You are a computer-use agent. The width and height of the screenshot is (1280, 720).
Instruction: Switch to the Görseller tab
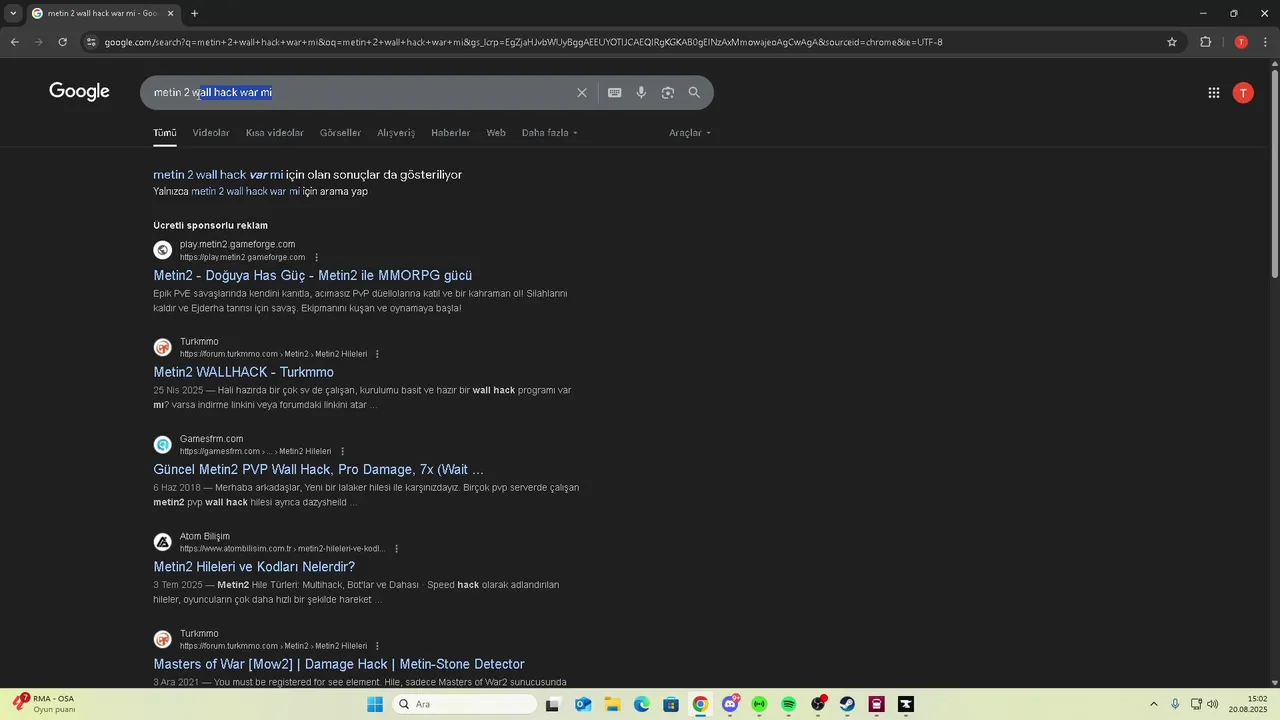point(340,133)
